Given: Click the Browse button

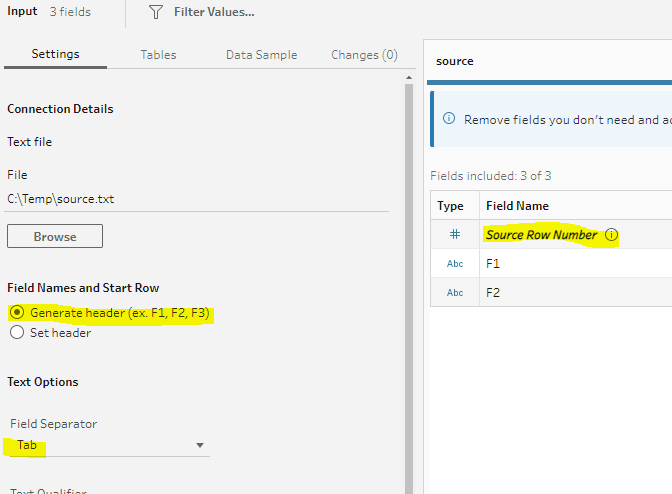Looking at the screenshot, I should tap(55, 237).
